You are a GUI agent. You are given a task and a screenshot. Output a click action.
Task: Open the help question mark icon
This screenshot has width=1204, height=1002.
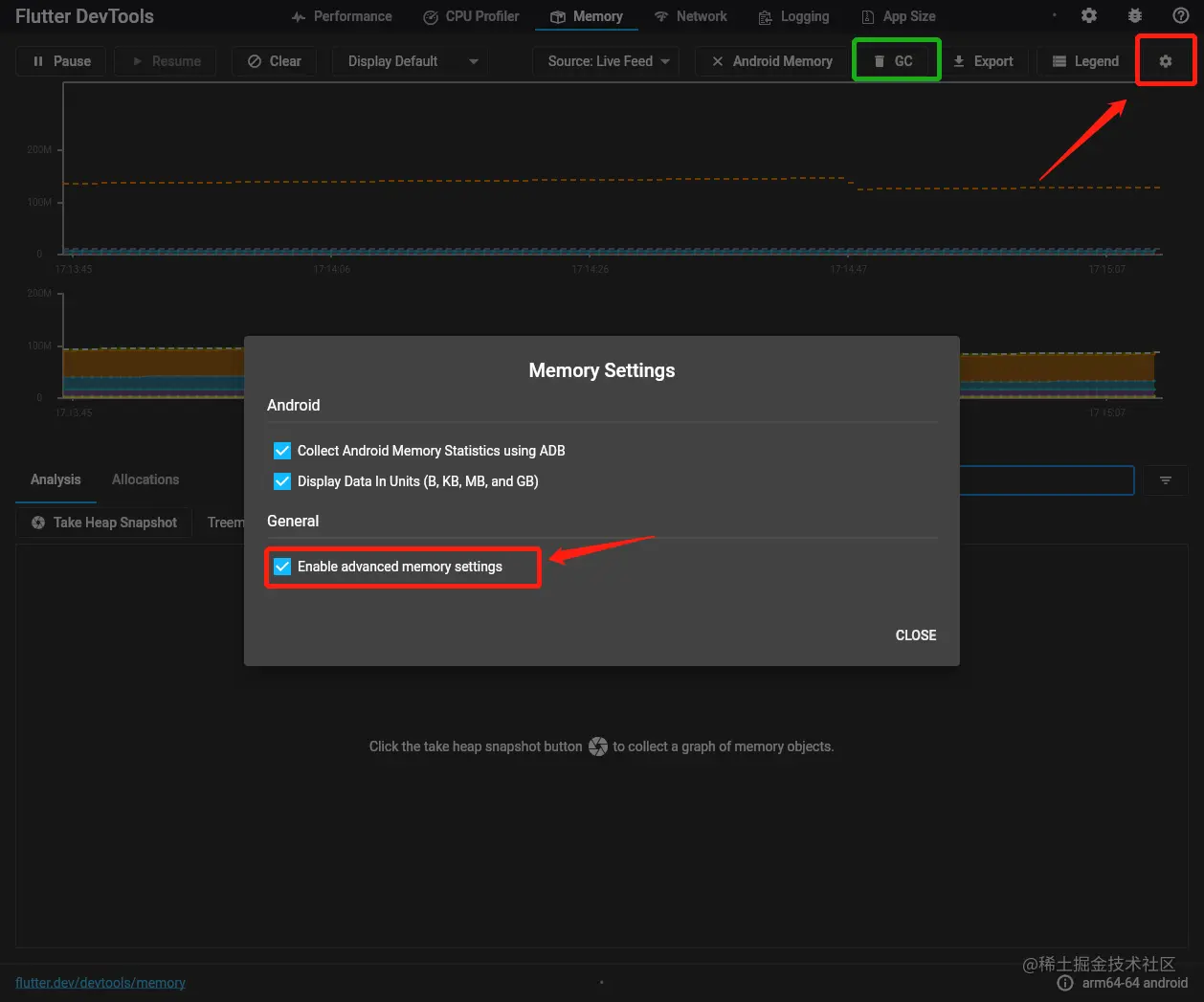point(1181,15)
